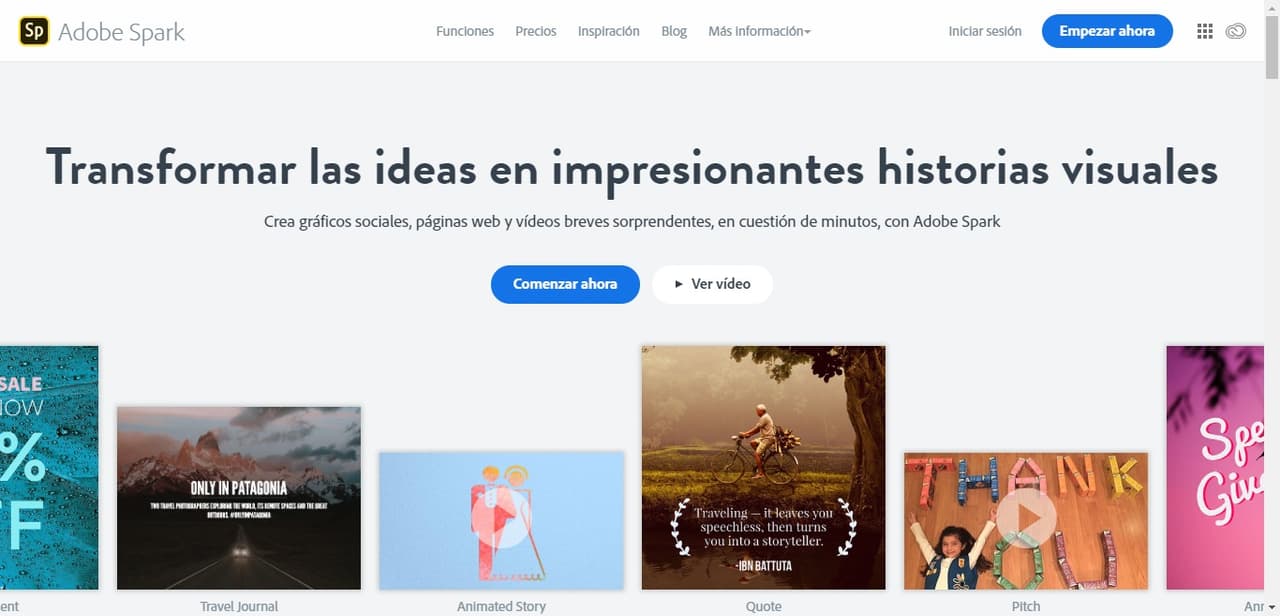This screenshot has height=616, width=1280.
Task: Visit the Blog link
Action: [x=674, y=31]
